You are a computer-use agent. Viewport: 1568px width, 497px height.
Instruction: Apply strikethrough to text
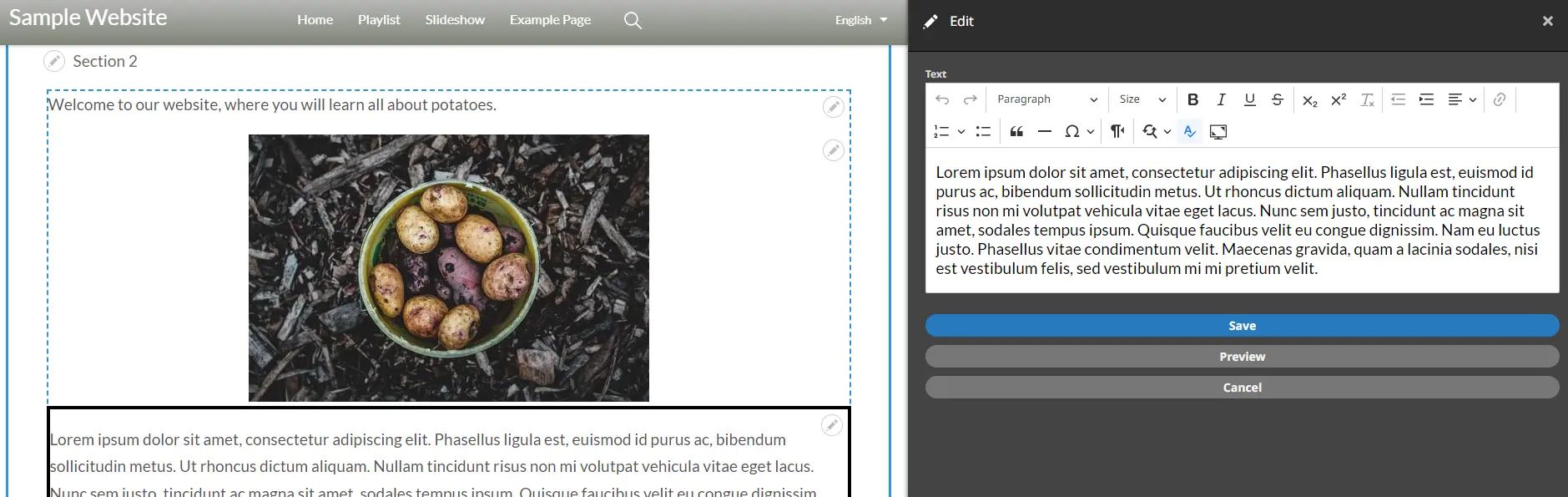[1277, 99]
